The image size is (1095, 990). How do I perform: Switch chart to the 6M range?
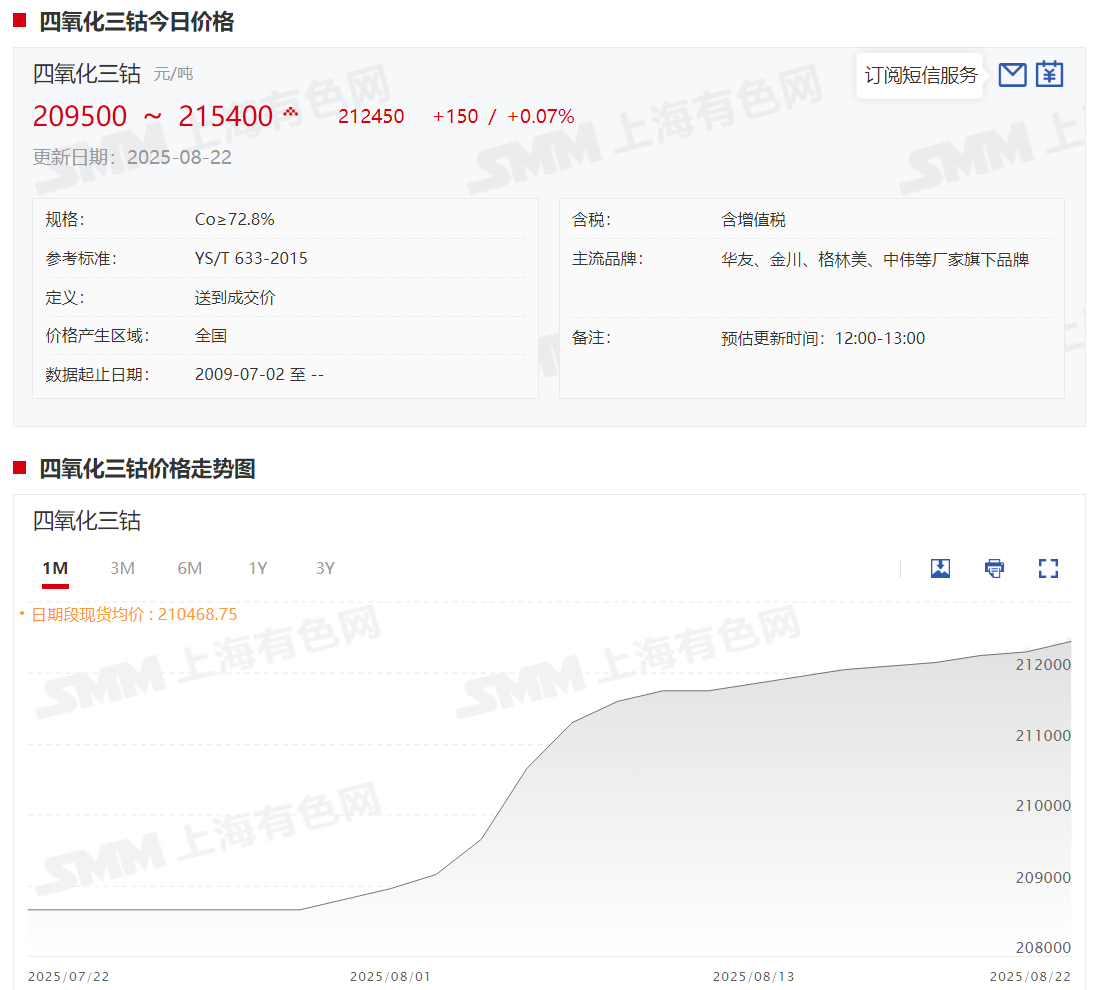click(x=190, y=568)
